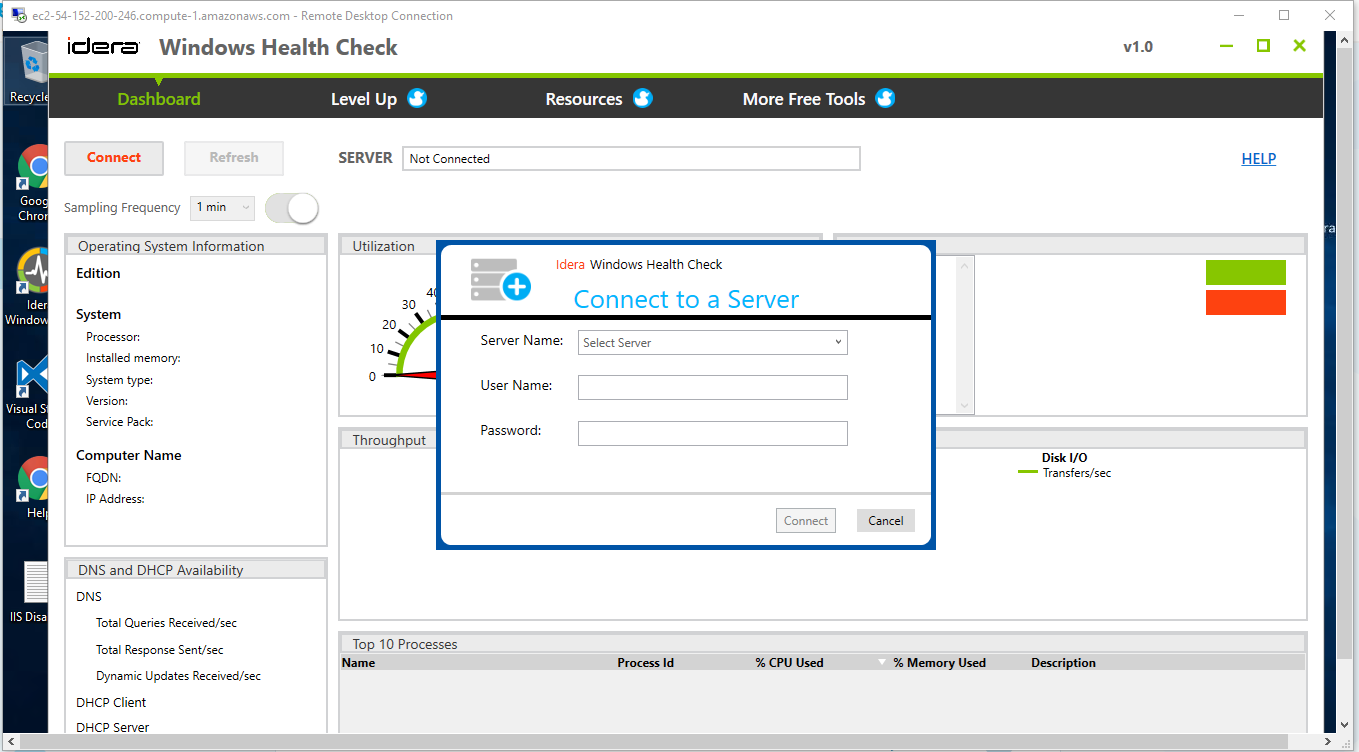This screenshot has width=1359, height=752.
Task: Click the green color block in panel
Action: pyautogui.click(x=1245, y=272)
